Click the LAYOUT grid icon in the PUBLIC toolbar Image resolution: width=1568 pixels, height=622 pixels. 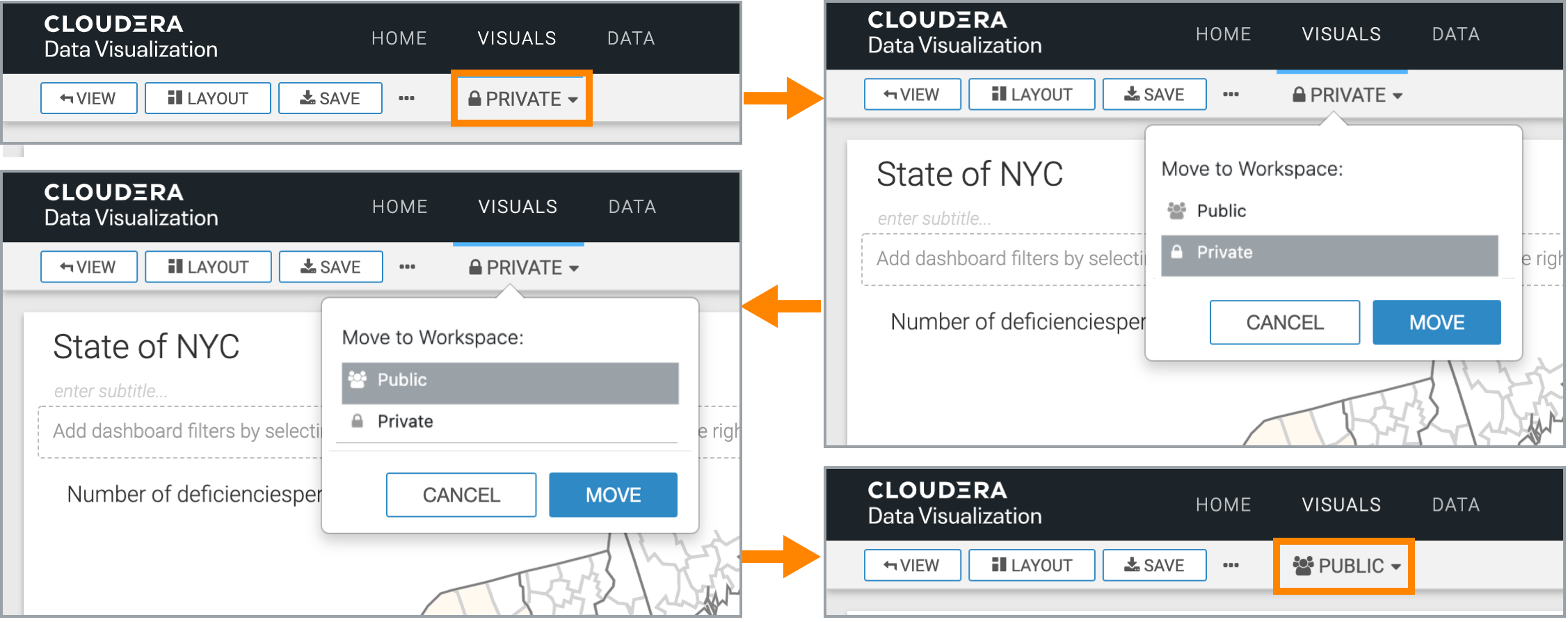(x=999, y=565)
